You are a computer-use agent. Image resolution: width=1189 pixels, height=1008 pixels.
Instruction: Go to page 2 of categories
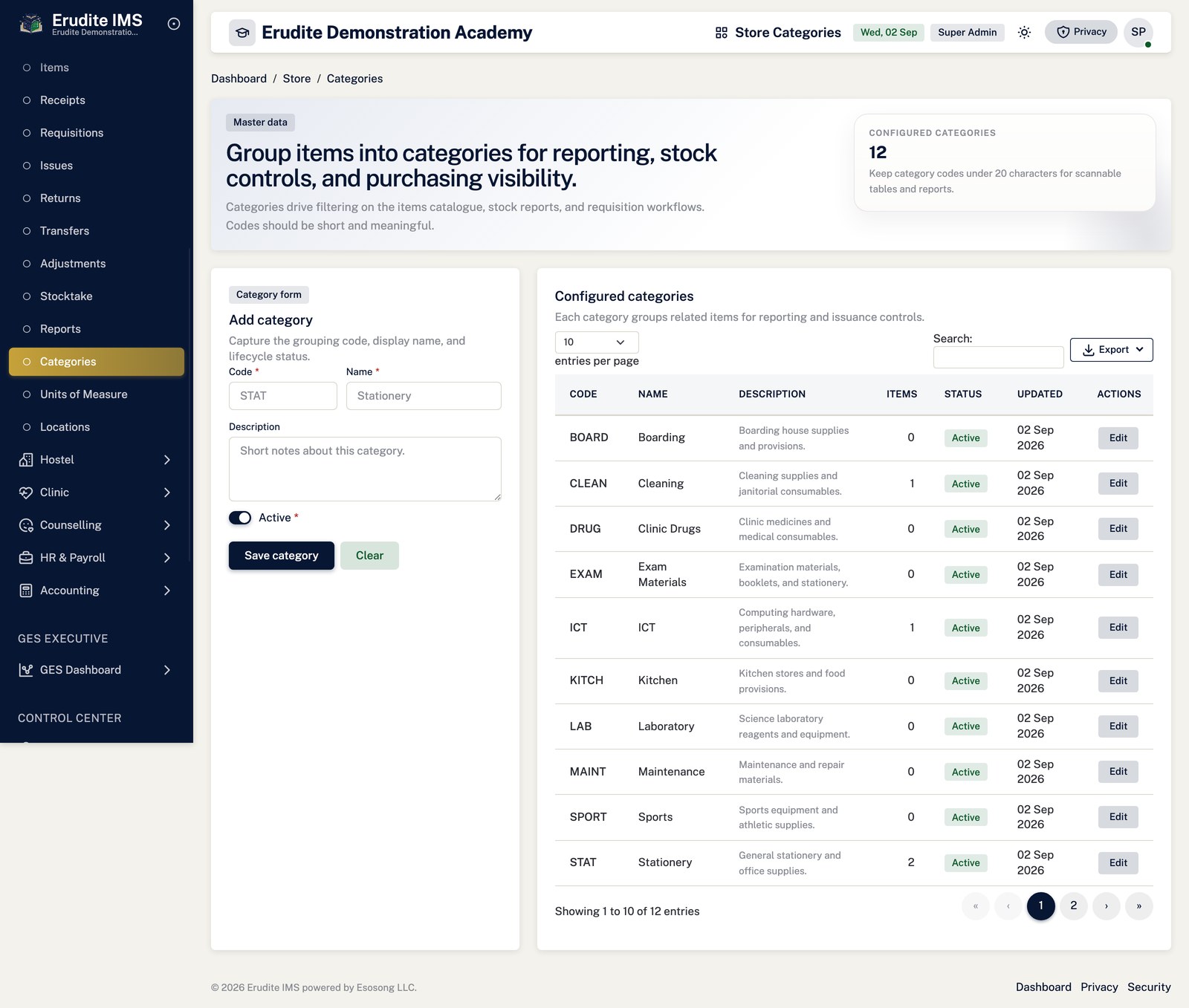tap(1074, 906)
